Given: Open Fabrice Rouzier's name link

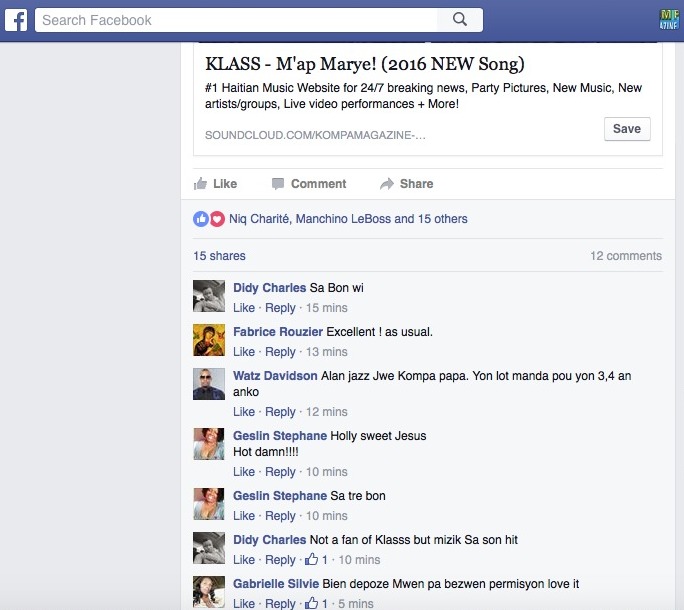Looking at the screenshot, I should point(278,332).
